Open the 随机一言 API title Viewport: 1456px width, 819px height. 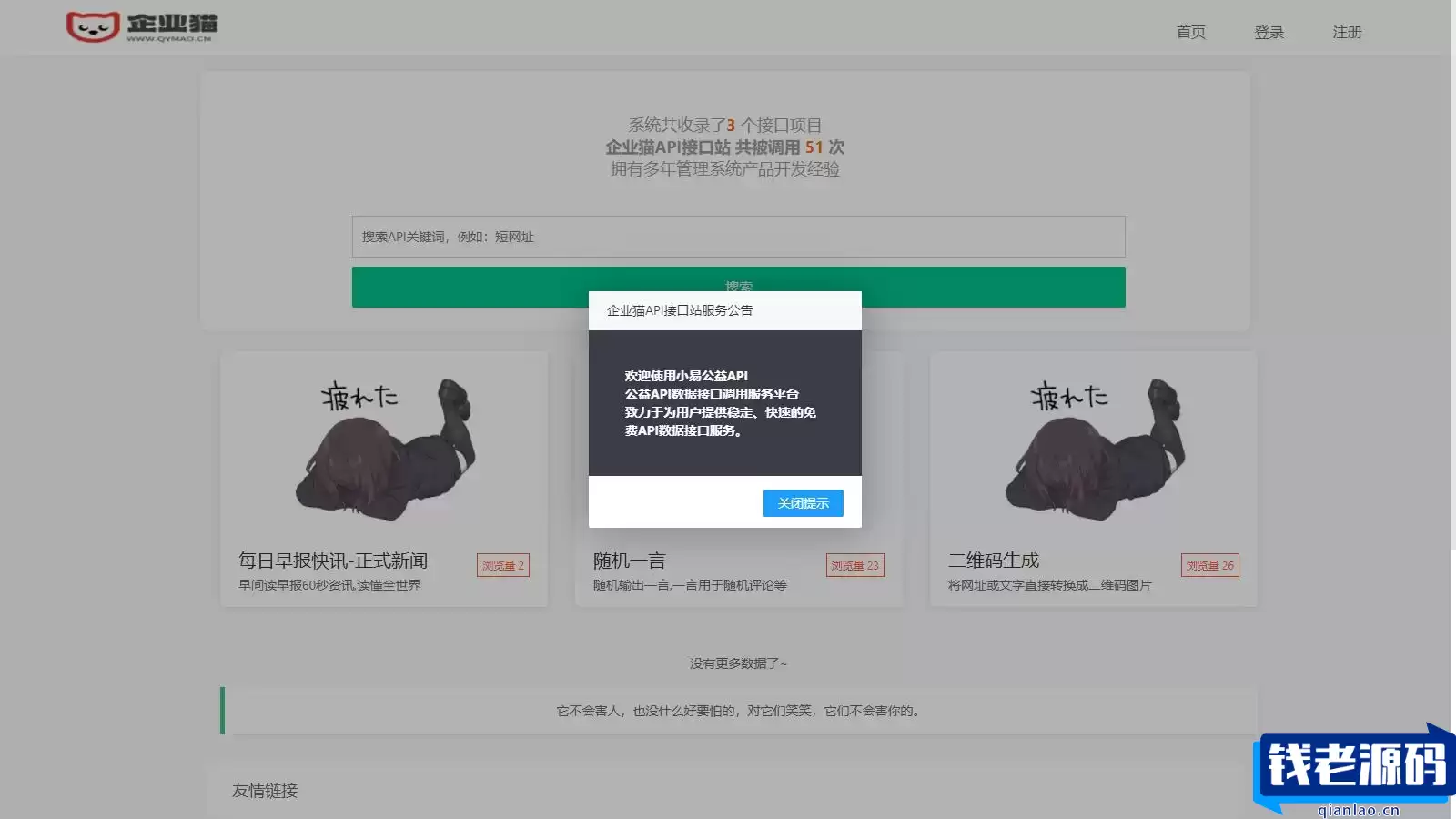click(629, 561)
